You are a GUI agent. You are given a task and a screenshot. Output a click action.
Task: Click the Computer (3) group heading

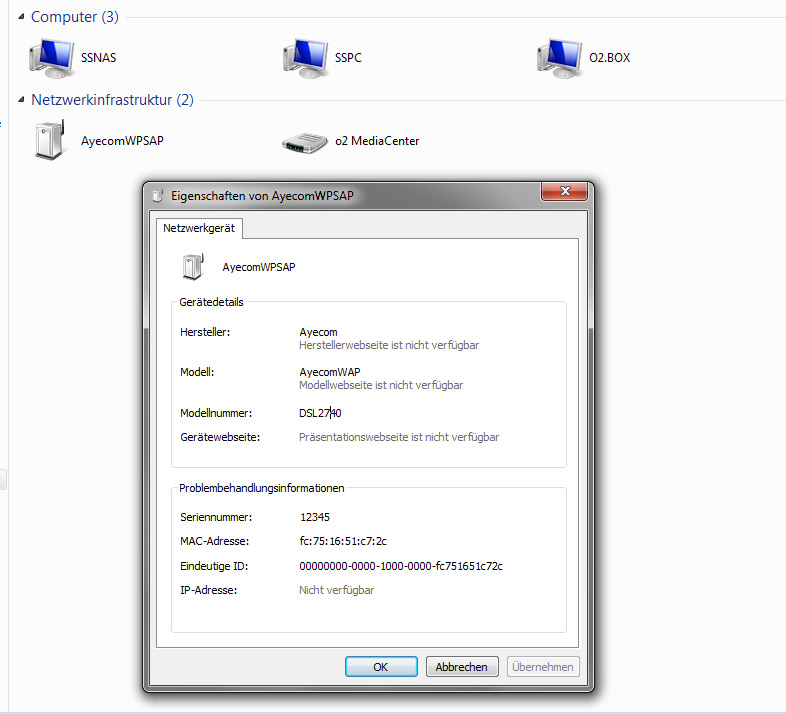[75, 17]
